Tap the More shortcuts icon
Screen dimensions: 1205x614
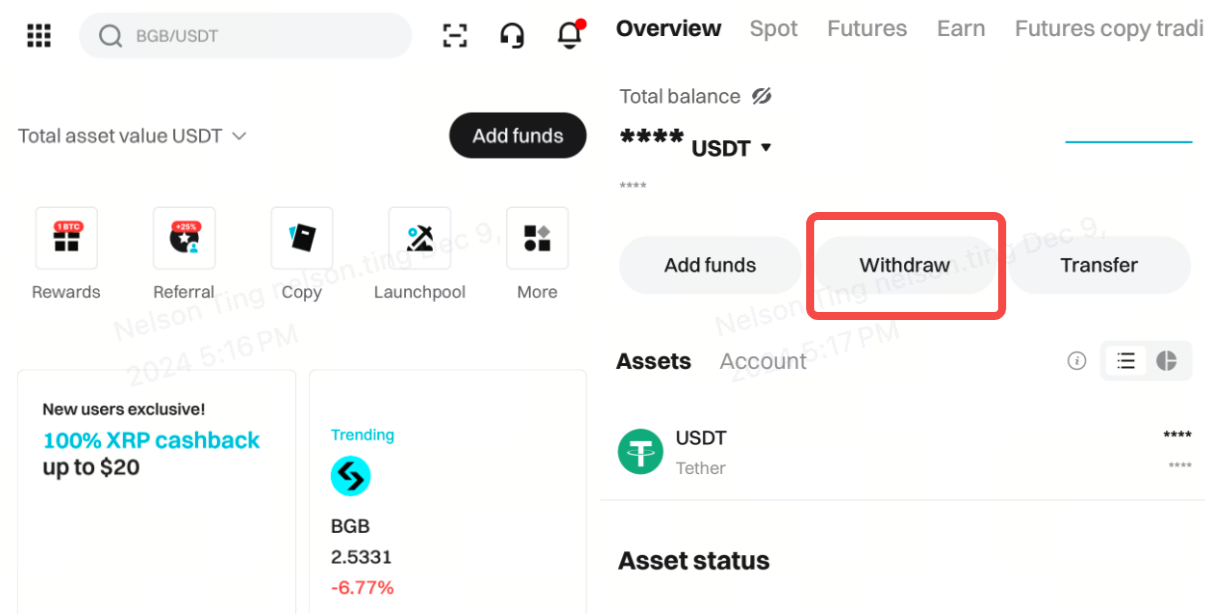[x=537, y=238]
